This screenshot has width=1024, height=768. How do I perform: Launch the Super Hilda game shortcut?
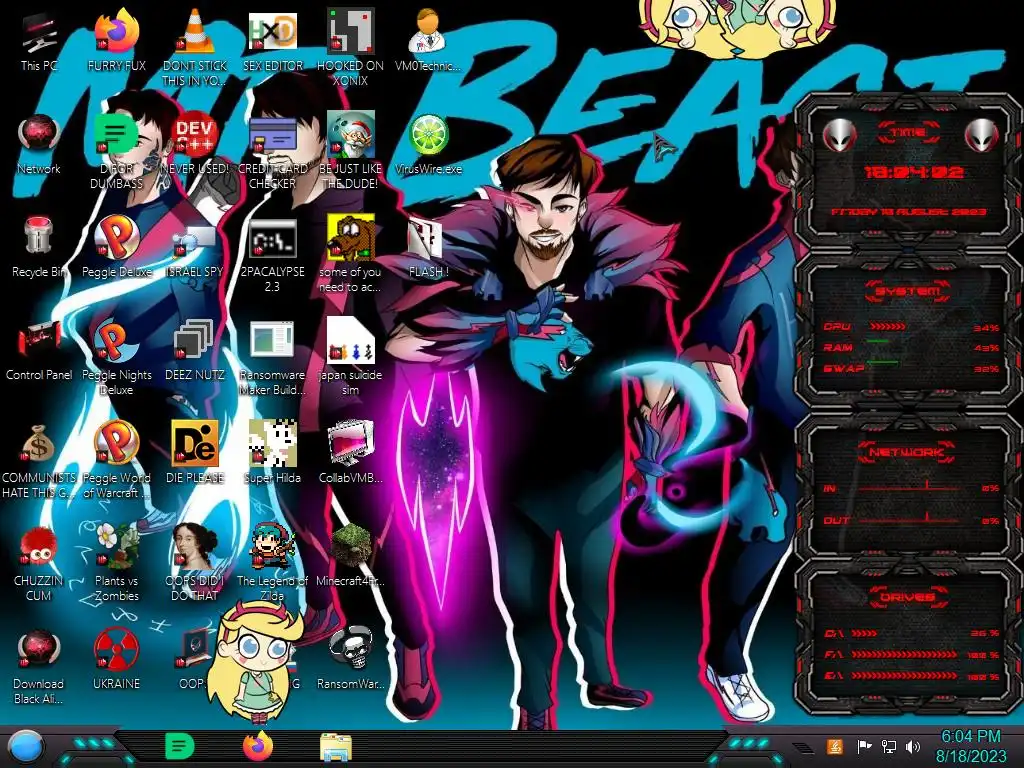(272, 454)
